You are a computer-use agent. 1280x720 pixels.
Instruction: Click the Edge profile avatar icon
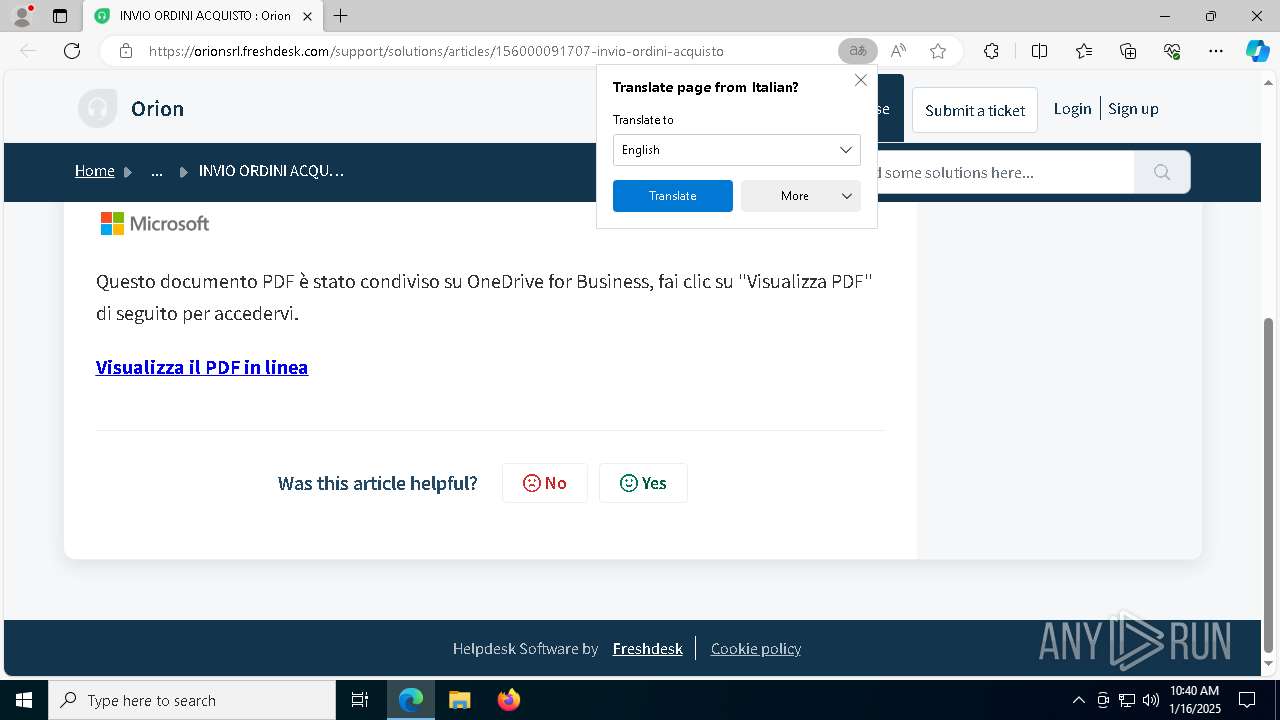pos(22,16)
